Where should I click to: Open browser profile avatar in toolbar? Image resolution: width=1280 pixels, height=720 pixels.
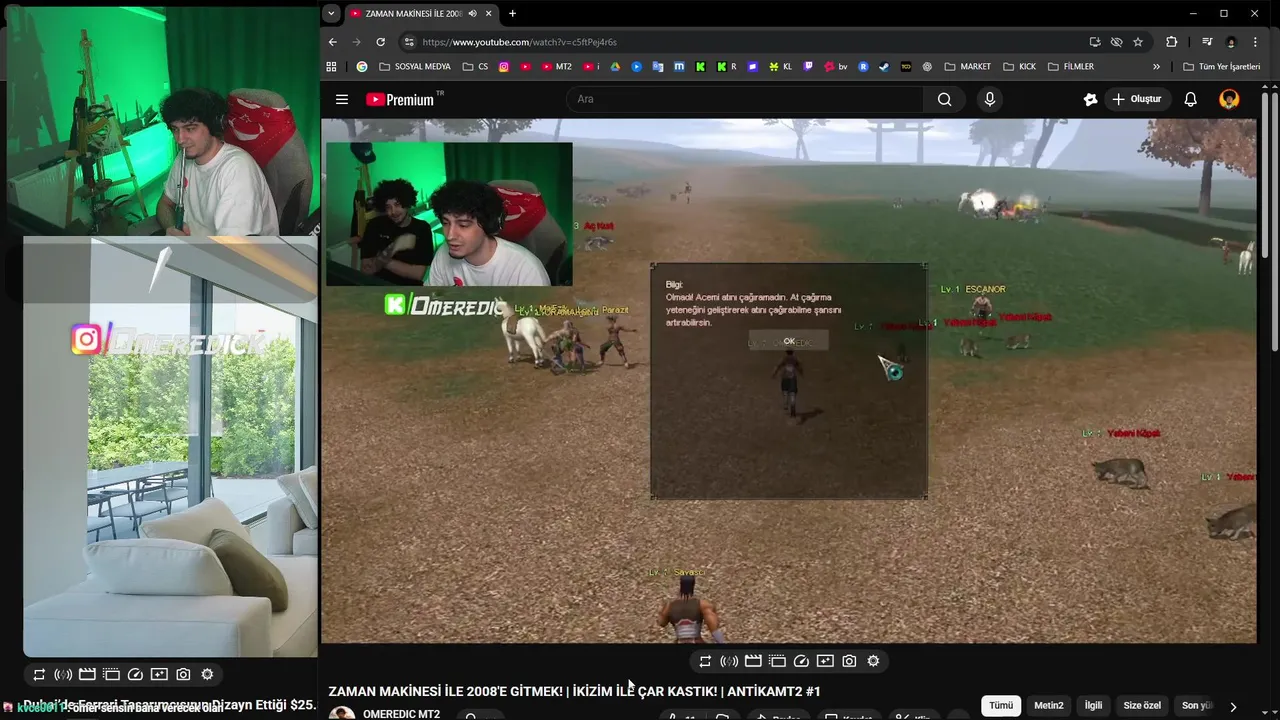click(1231, 42)
